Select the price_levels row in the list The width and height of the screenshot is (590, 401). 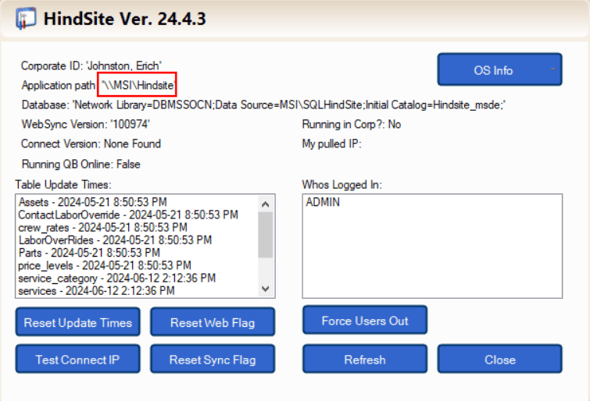105,265
